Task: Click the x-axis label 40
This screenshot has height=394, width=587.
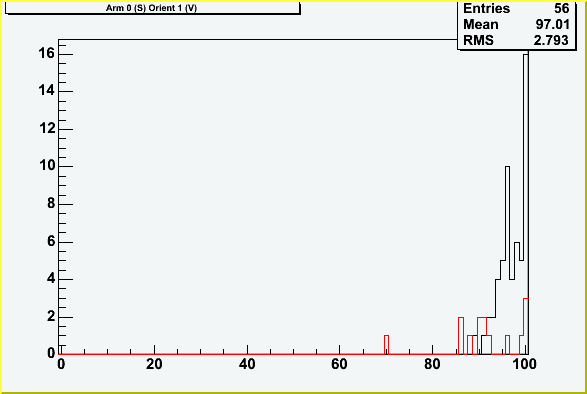Action: click(247, 364)
